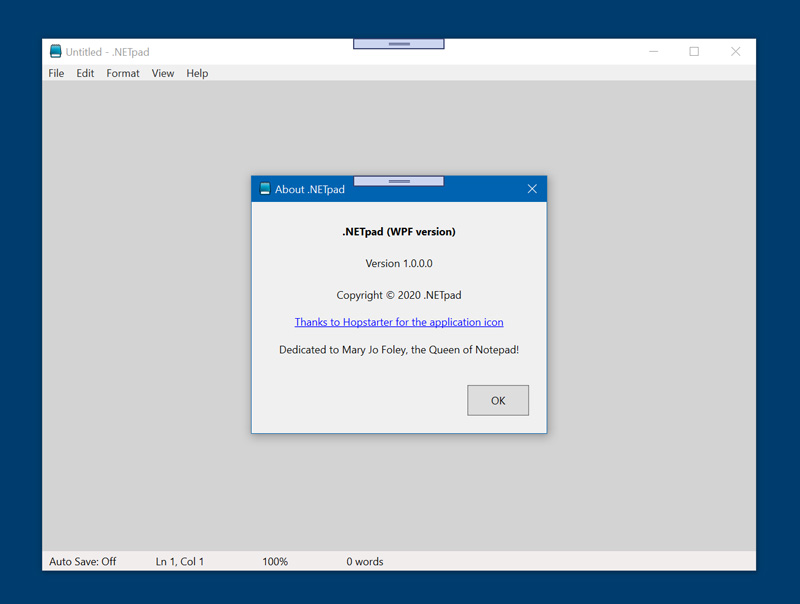Close the main .NETpad window

tap(735, 52)
